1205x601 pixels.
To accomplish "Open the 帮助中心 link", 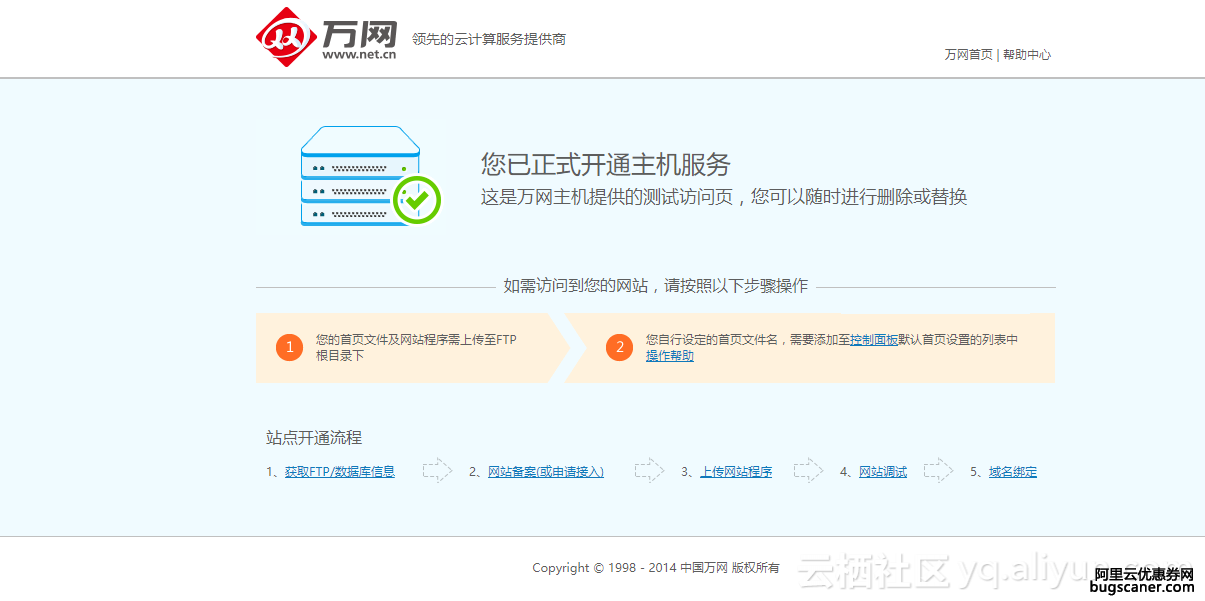I will point(1027,55).
